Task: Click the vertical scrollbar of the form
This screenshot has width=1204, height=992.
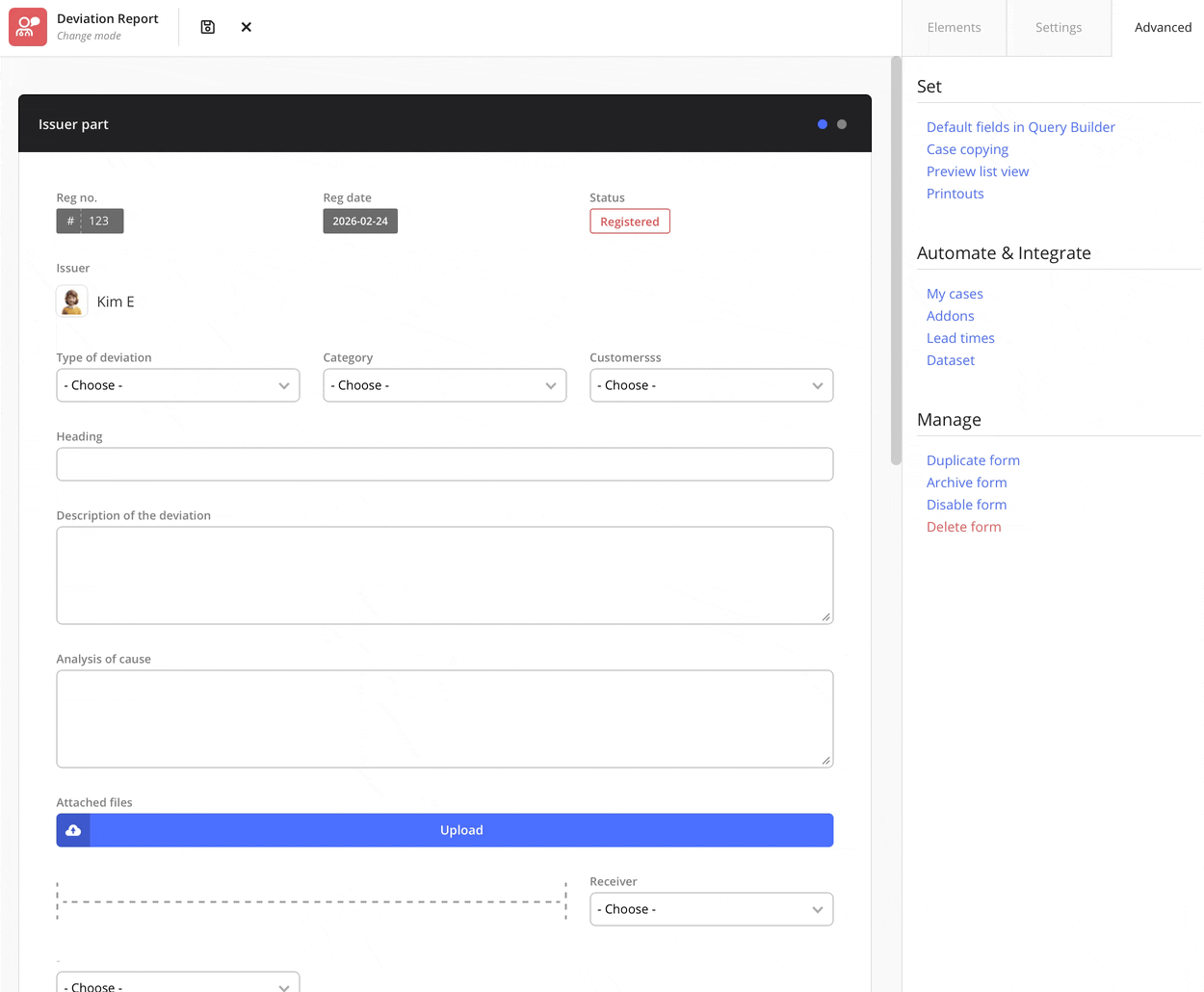Action: point(896,260)
